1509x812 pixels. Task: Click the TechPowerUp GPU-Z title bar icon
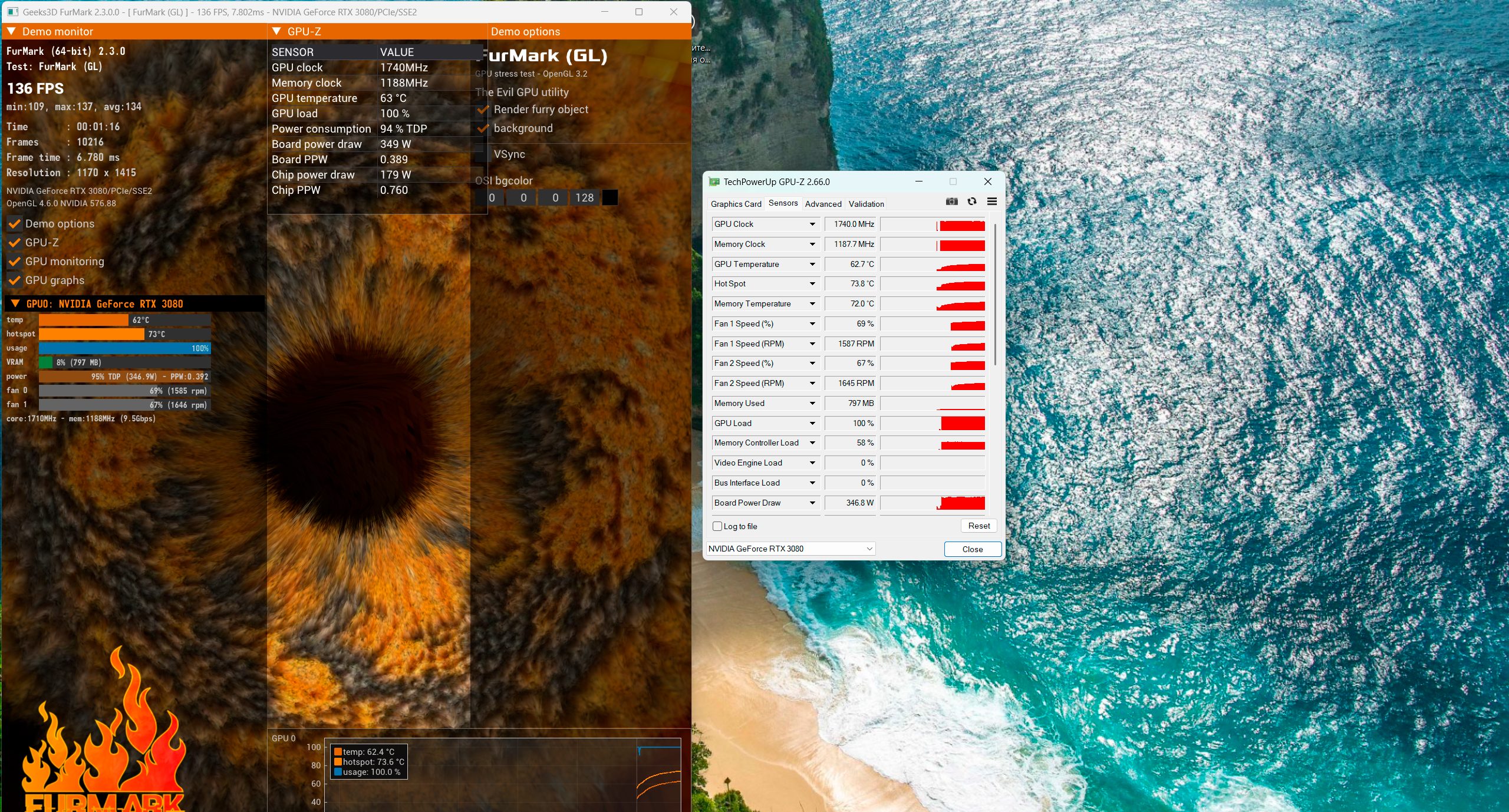click(714, 181)
